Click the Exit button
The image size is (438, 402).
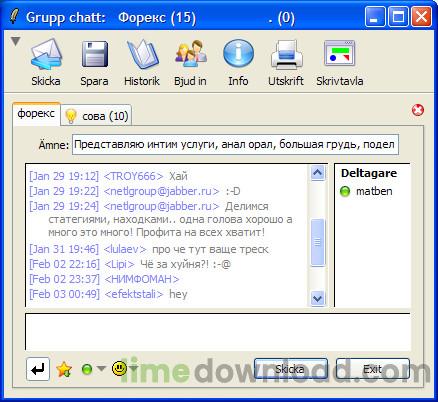point(373,369)
